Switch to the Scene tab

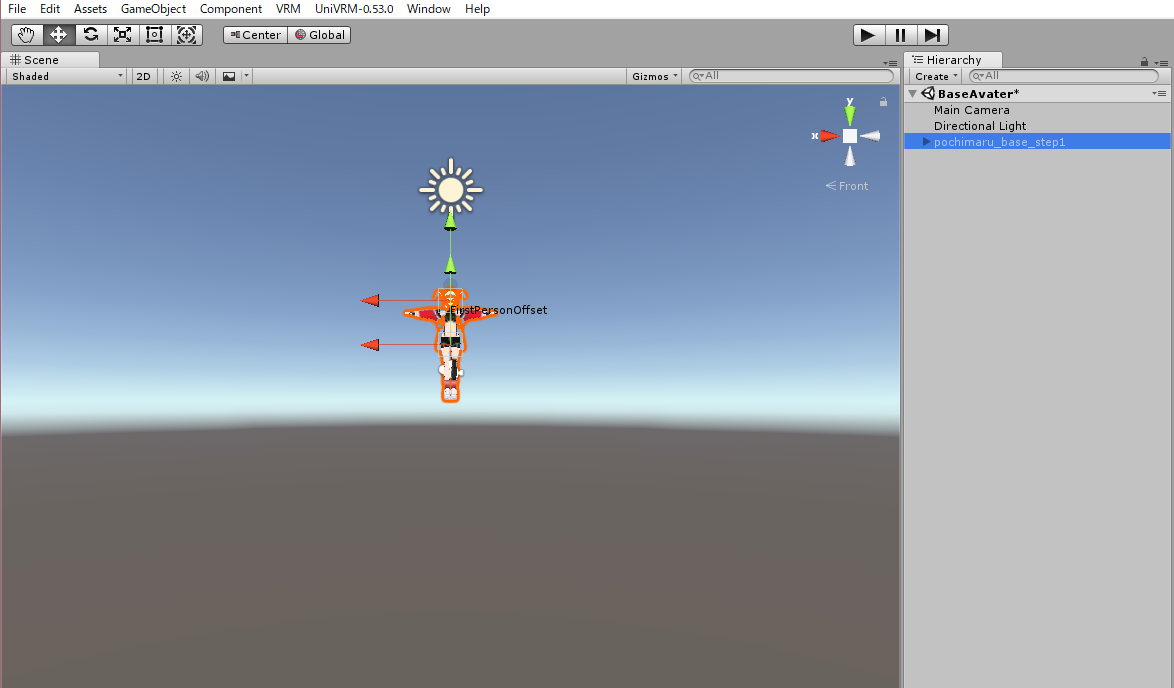click(x=51, y=60)
